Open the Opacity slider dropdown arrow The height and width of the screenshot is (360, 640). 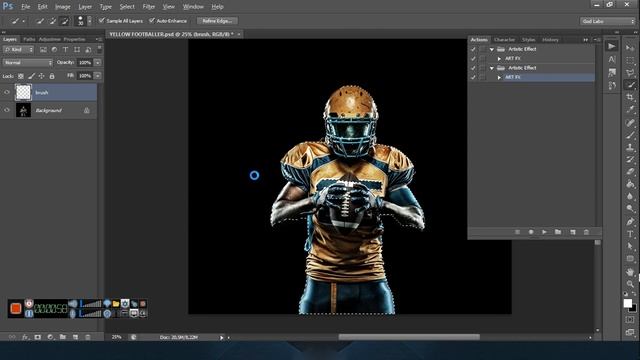98,62
